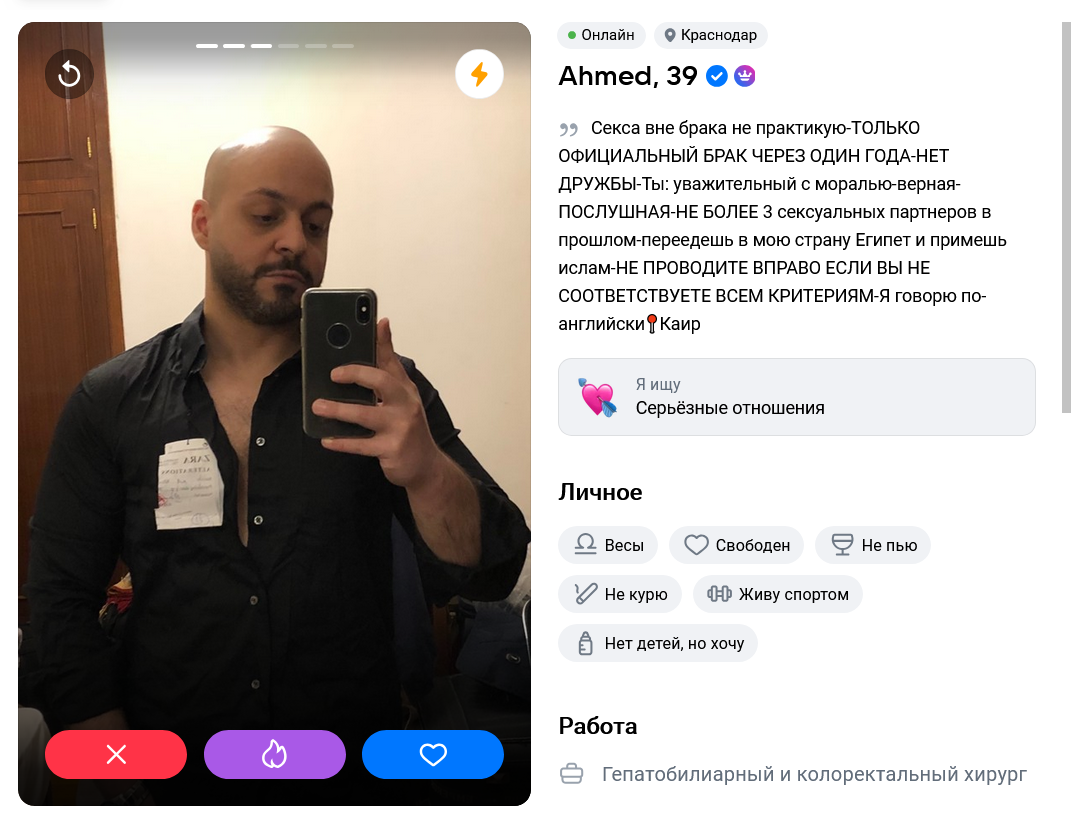Click the Свободен relationship tag
Viewport: 1071px width, 816px height.
[736, 545]
